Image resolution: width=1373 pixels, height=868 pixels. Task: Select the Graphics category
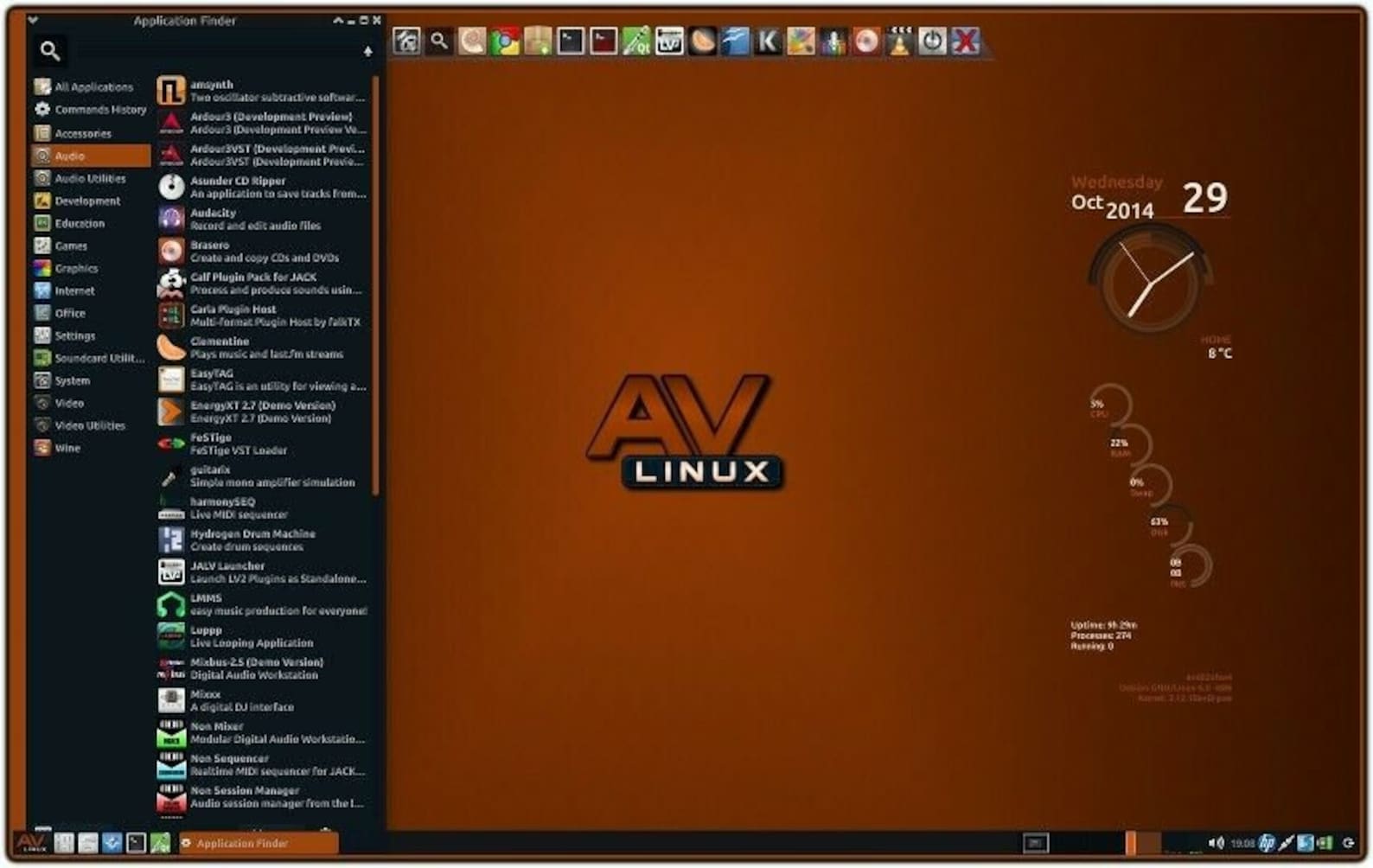tap(90, 268)
